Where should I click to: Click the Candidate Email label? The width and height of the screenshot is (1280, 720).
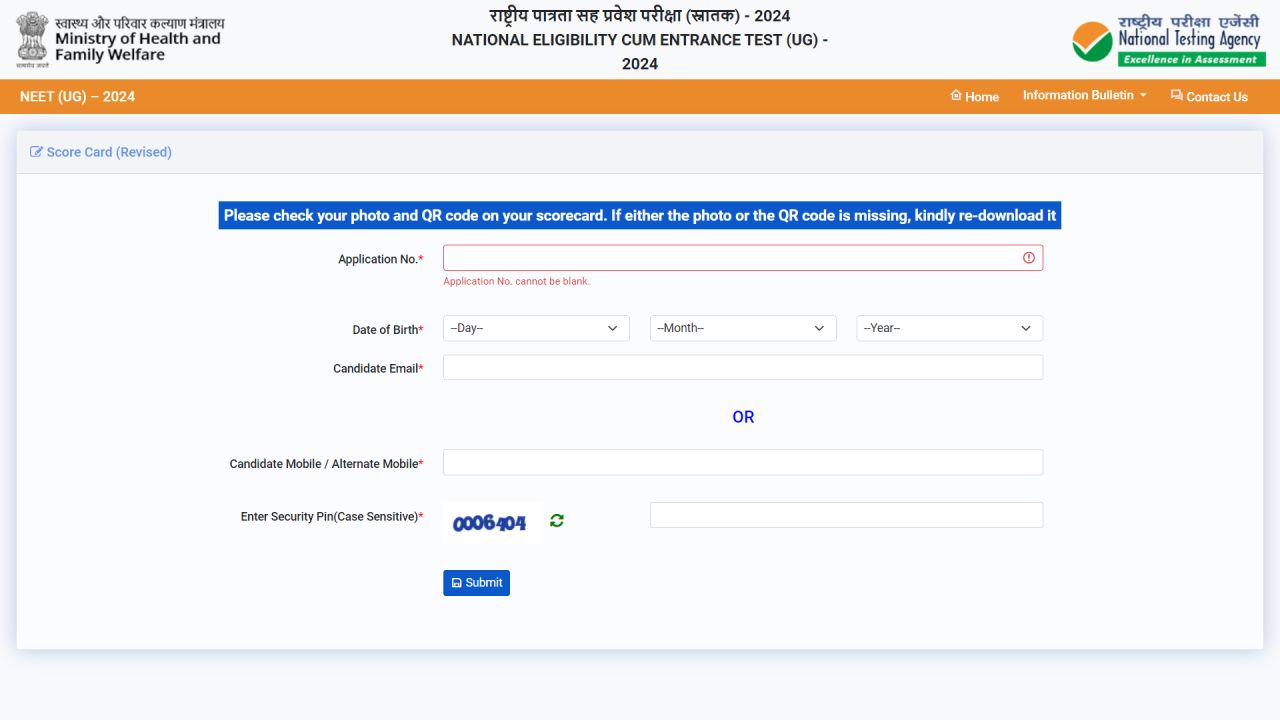378,369
